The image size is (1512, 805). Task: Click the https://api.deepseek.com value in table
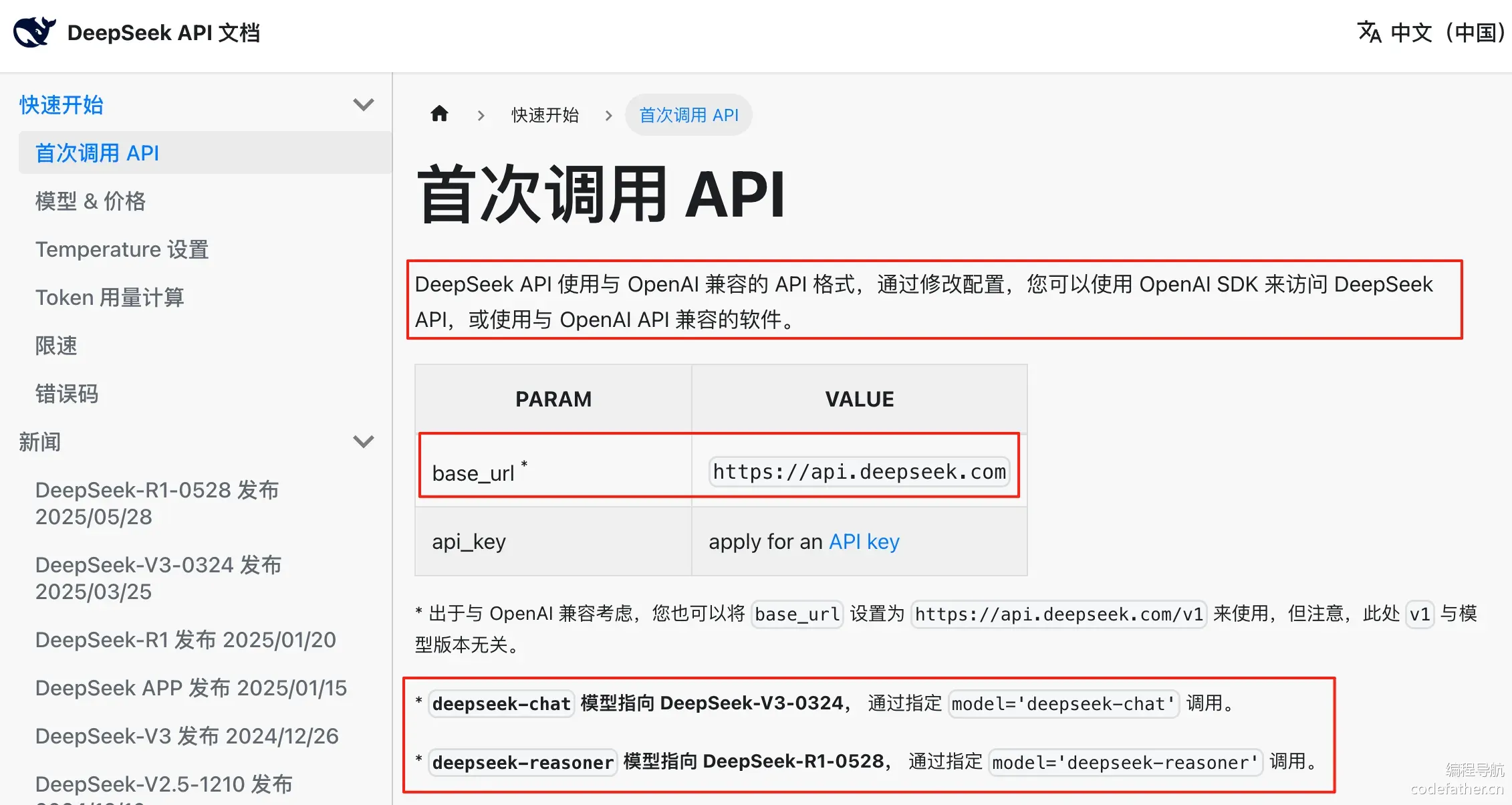[x=860, y=472]
